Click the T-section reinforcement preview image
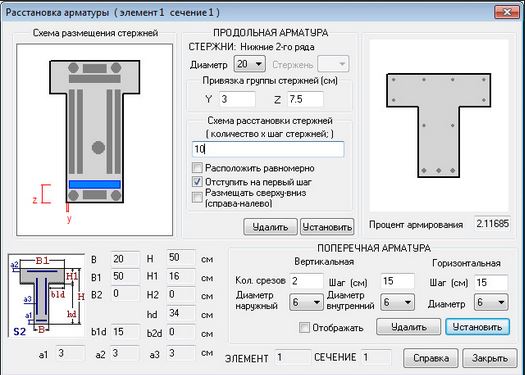 [439, 126]
